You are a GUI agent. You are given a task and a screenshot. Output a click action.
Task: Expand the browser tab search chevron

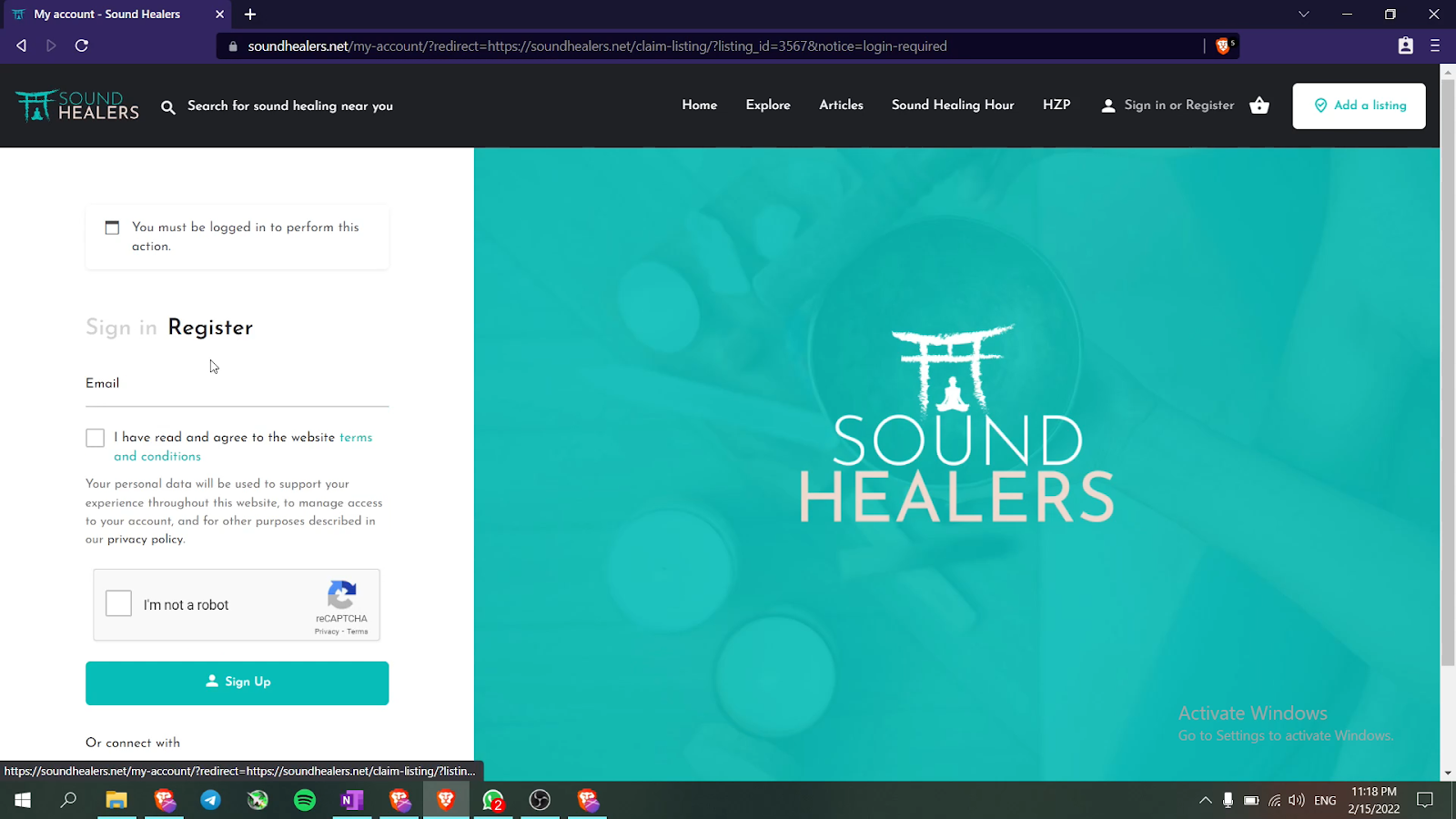[1304, 14]
